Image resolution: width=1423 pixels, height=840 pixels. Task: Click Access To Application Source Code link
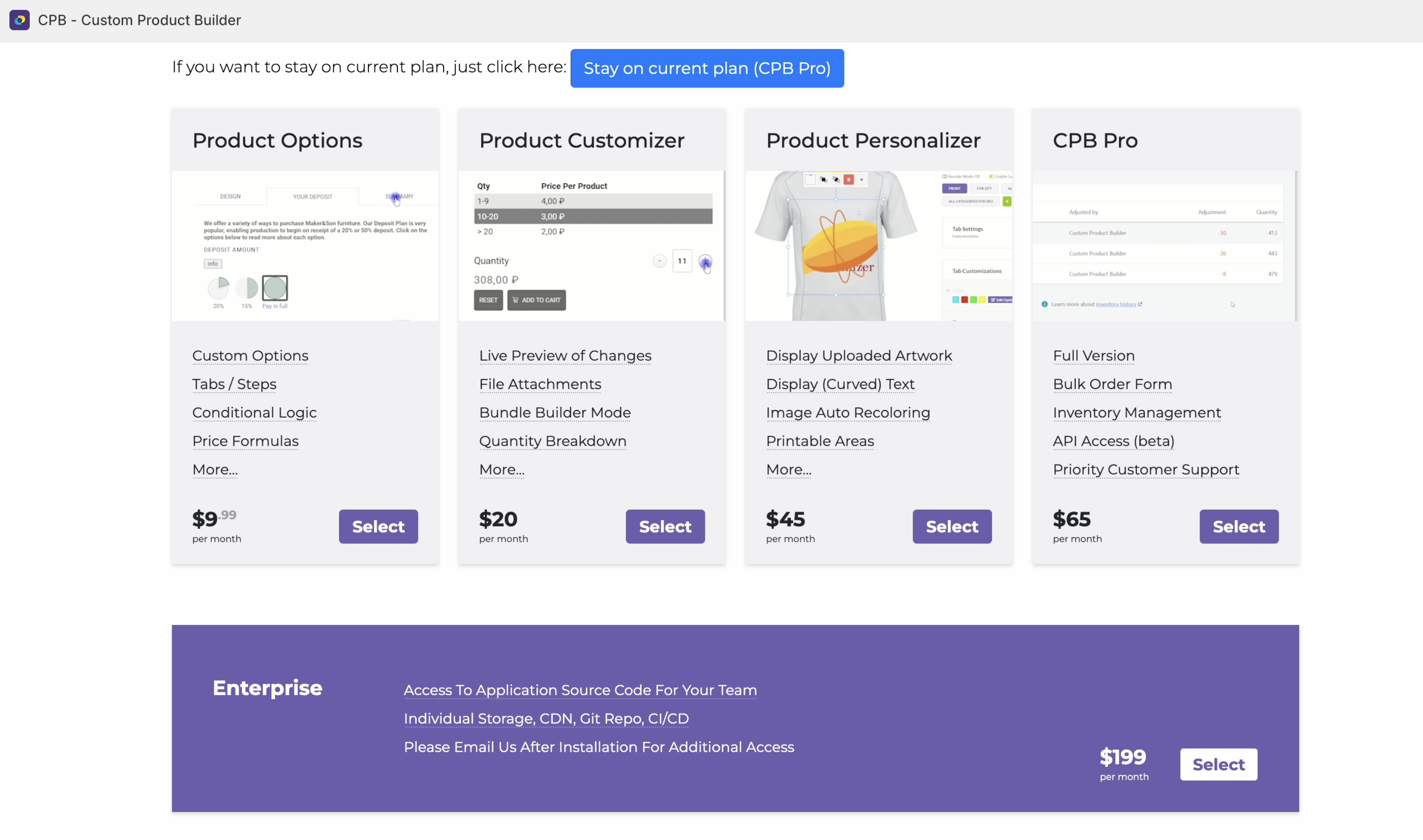click(x=580, y=690)
